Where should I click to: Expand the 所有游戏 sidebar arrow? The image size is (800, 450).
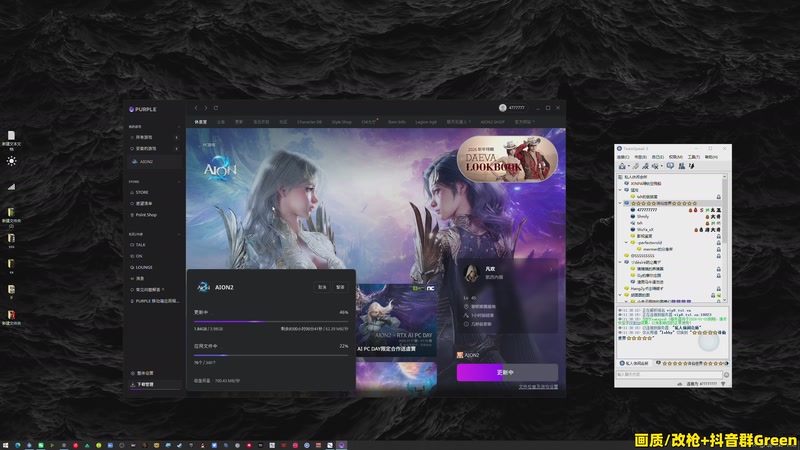click(x=177, y=137)
